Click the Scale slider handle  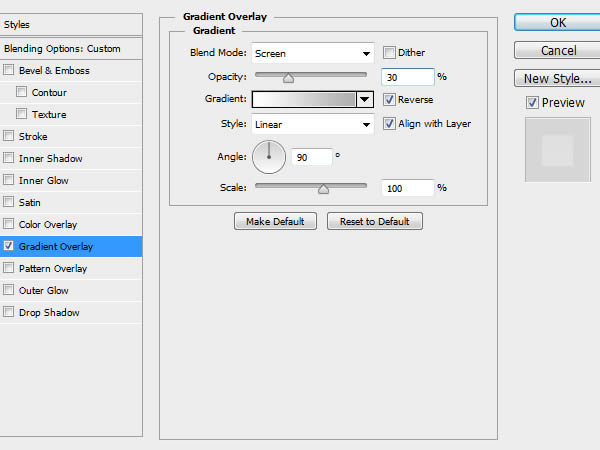(323, 189)
